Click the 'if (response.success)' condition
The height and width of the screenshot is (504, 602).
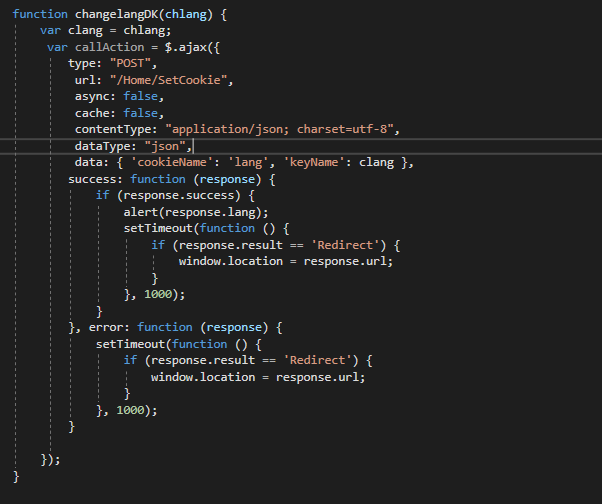pos(168,195)
